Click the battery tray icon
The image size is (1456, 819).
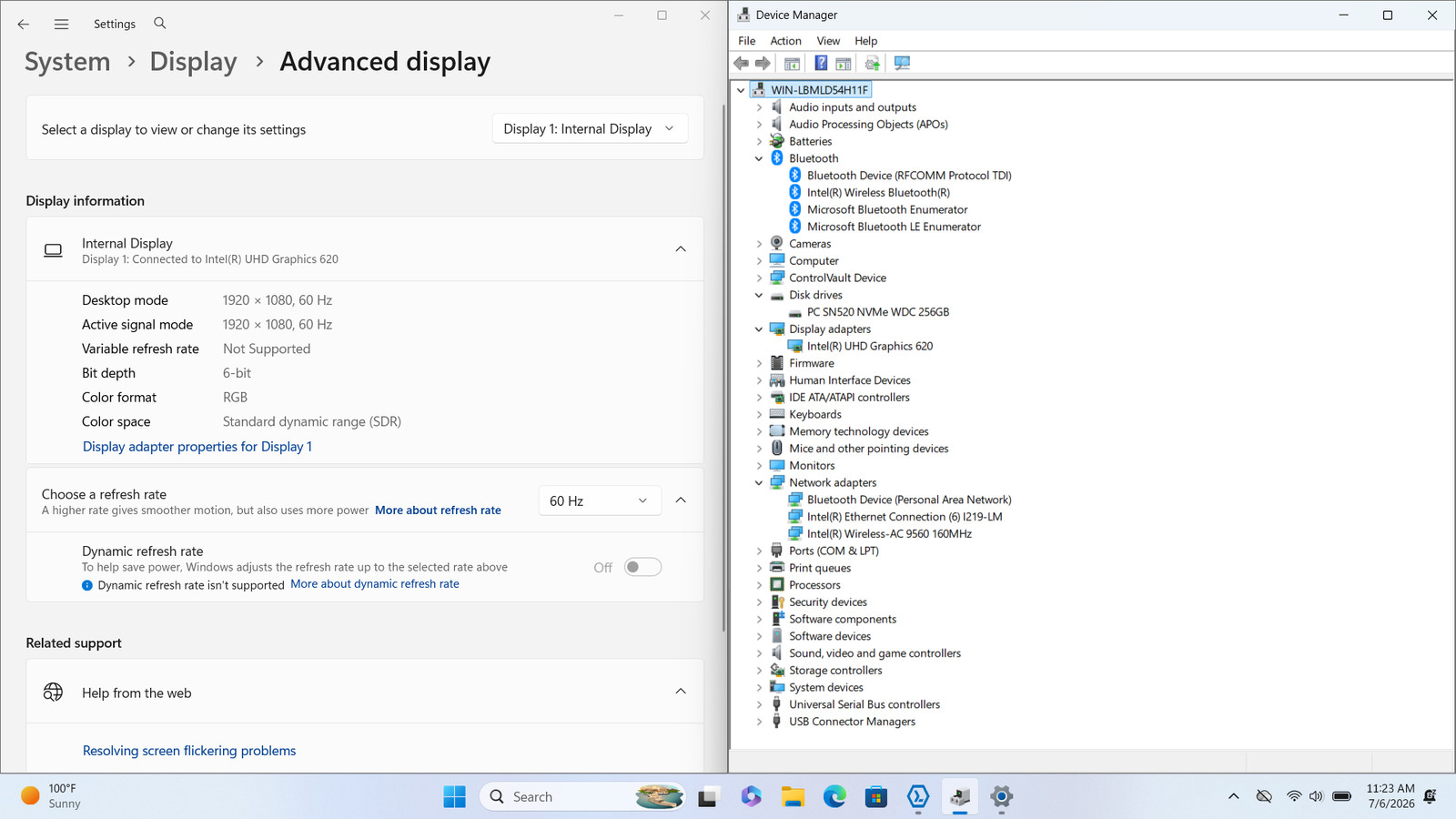click(1341, 796)
